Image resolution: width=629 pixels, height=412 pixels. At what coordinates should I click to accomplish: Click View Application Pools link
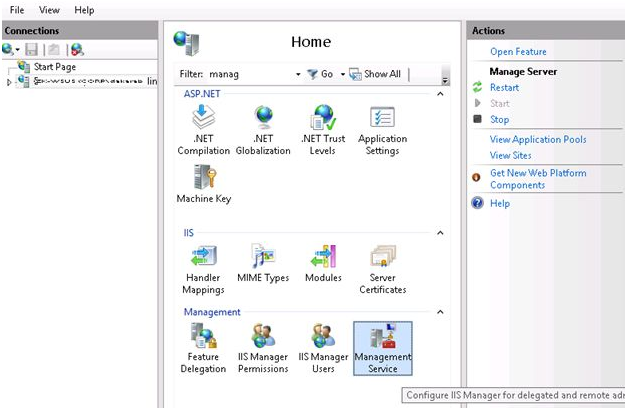[538, 139]
